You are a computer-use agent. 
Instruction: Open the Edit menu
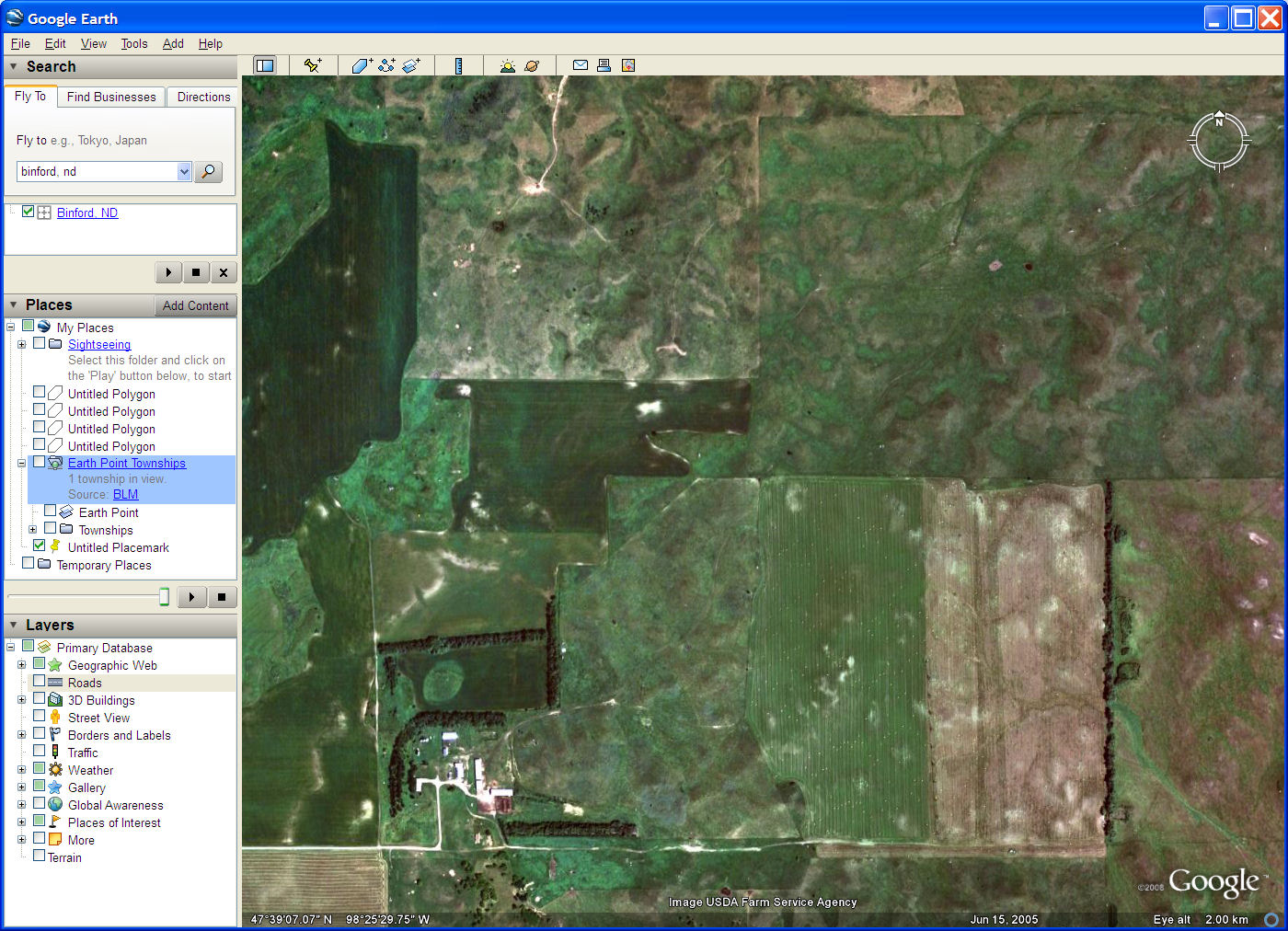pos(55,43)
